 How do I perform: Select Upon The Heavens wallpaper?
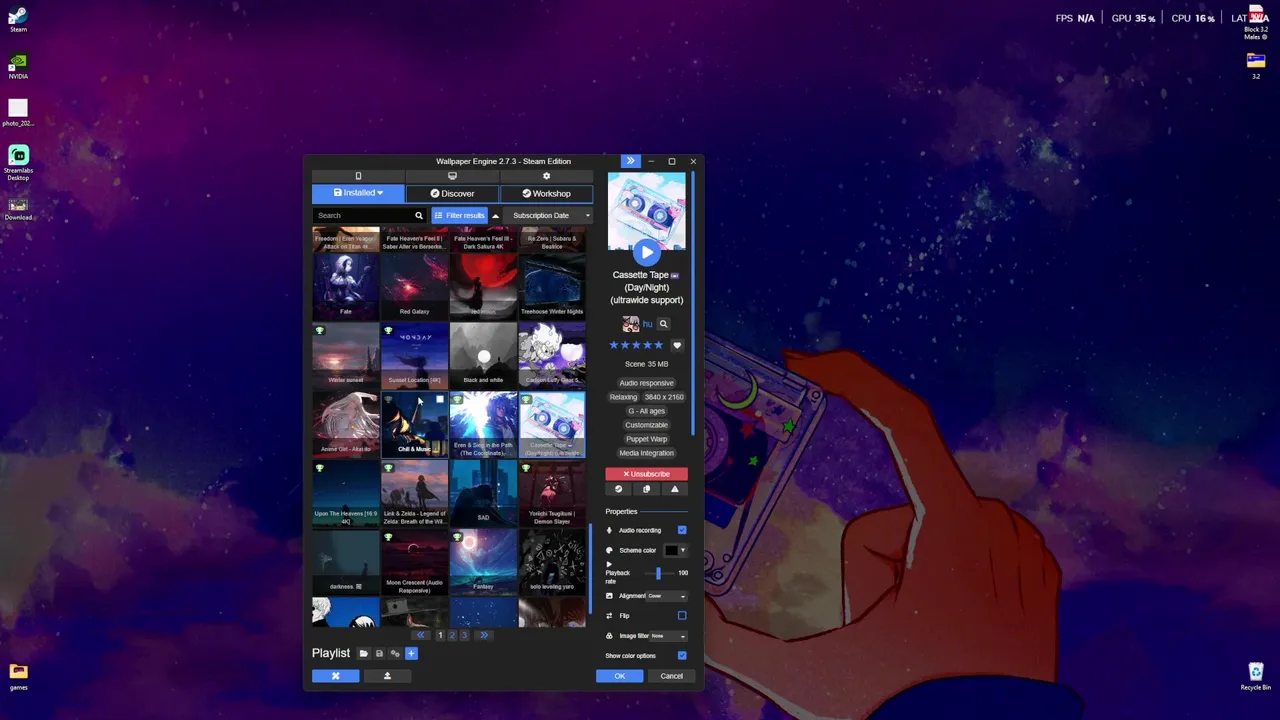(x=346, y=492)
